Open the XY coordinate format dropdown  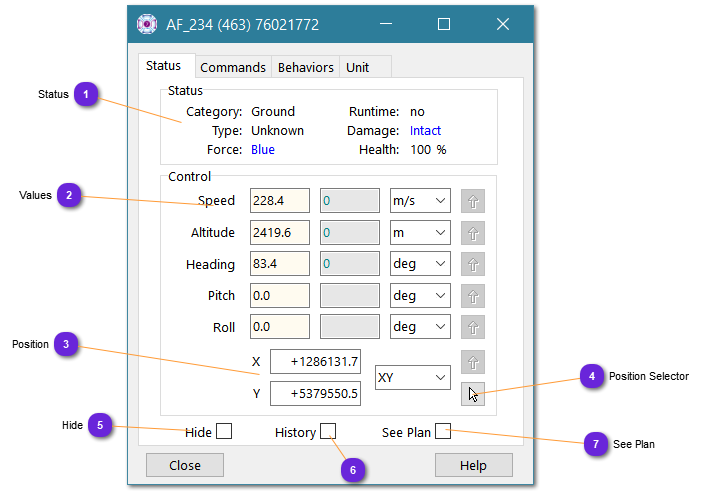(x=412, y=377)
